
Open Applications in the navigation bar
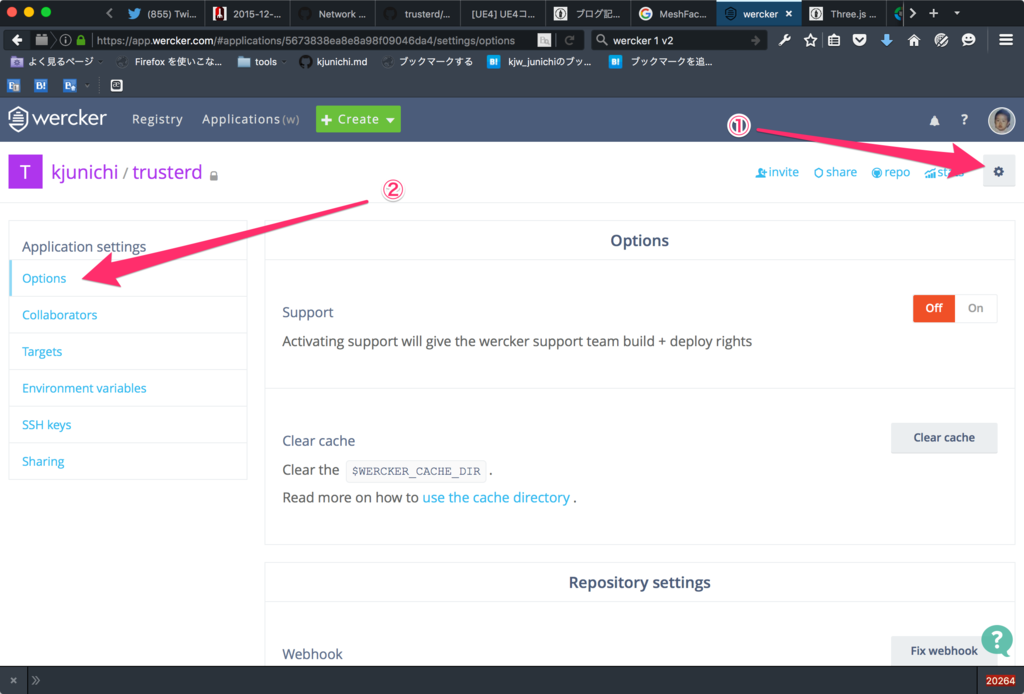(250, 119)
